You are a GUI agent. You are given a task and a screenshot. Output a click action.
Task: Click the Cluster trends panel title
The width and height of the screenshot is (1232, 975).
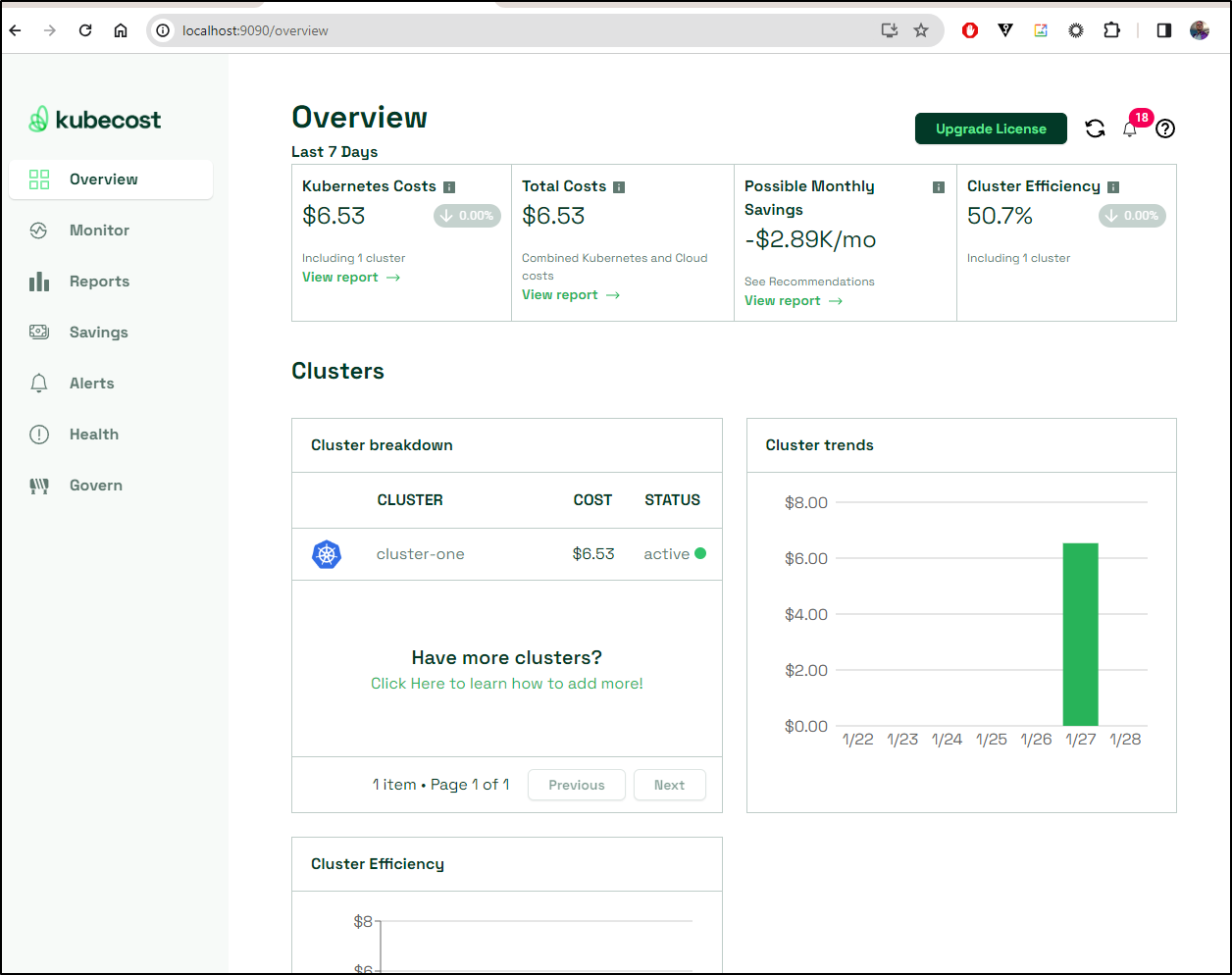coord(819,445)
